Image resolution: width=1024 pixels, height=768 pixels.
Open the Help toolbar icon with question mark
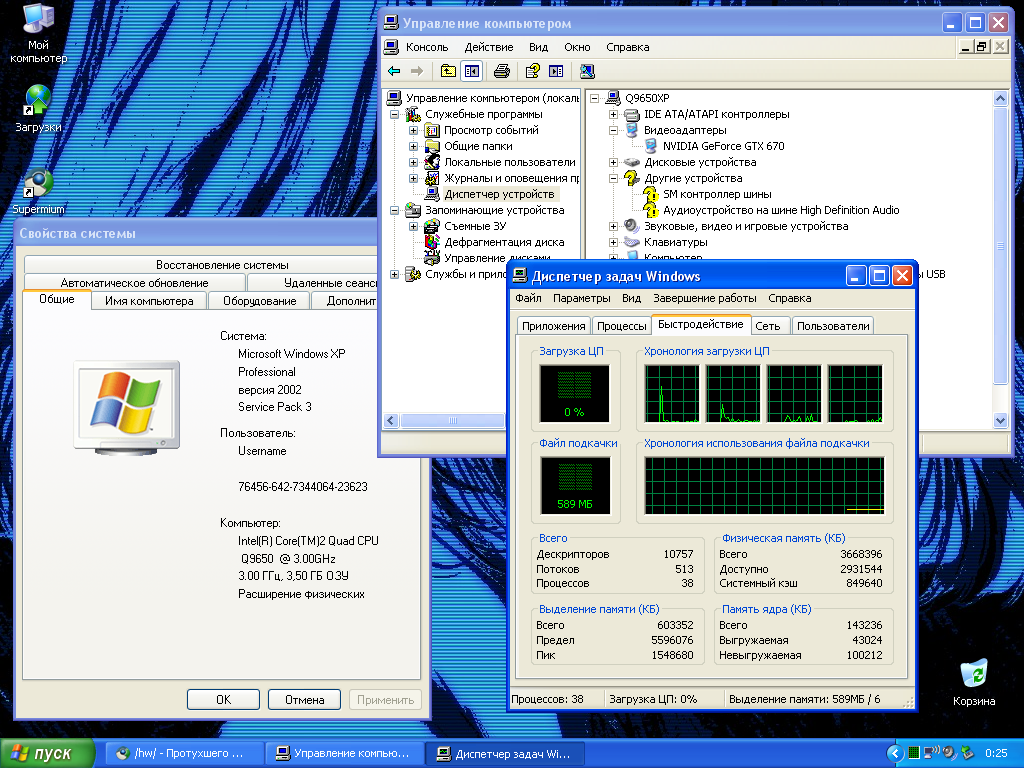pyautogui.click(x=533, y=71)
